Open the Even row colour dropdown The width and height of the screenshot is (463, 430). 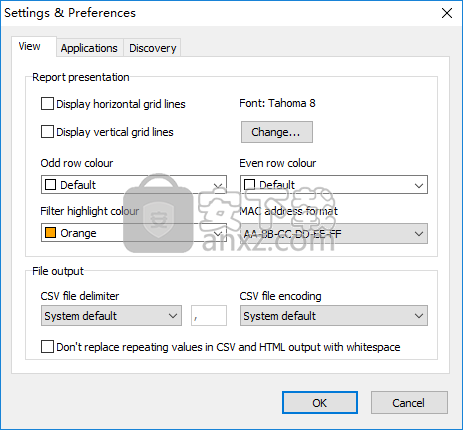334,185
